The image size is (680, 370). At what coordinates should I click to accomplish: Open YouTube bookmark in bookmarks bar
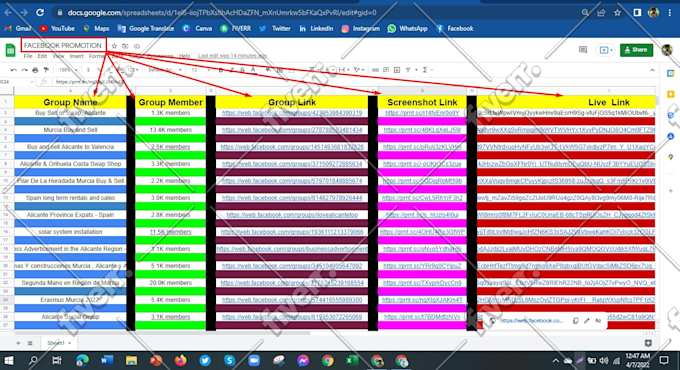(57, 29)
